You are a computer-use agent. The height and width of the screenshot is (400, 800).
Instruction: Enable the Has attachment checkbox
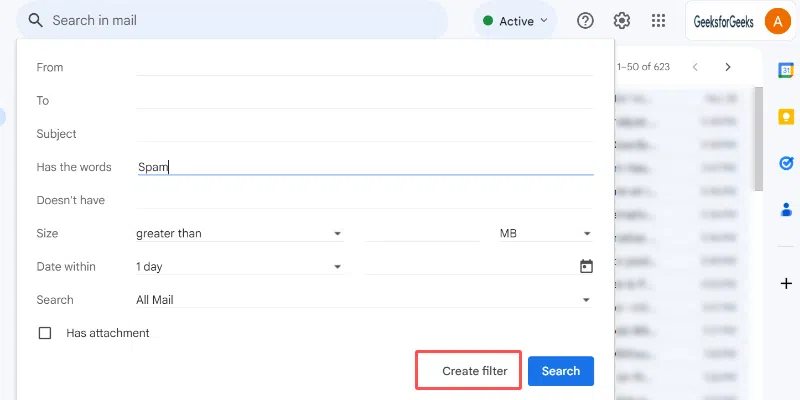click(x=45, y=333)
